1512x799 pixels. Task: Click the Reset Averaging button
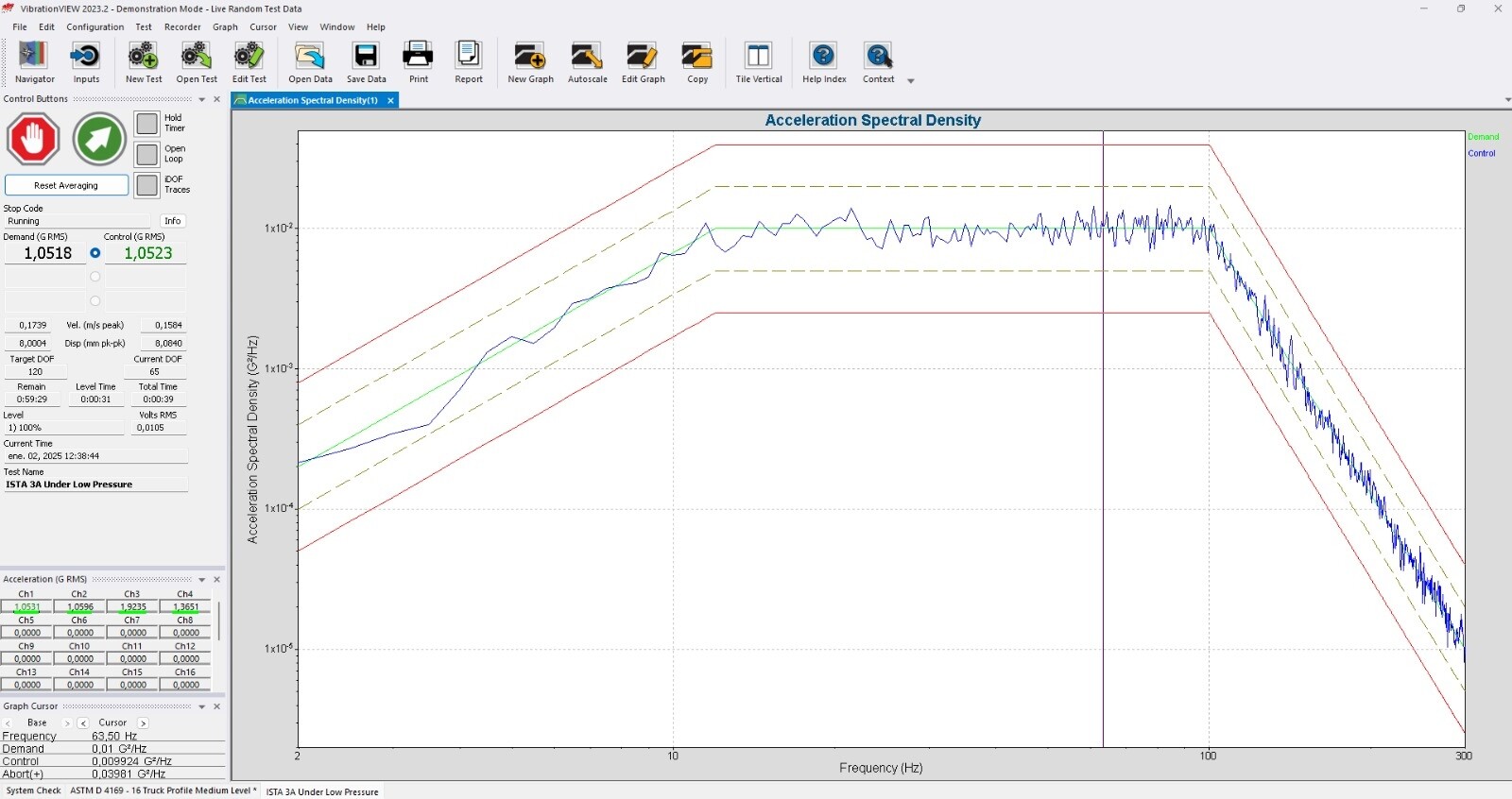[x=66, y=185]
